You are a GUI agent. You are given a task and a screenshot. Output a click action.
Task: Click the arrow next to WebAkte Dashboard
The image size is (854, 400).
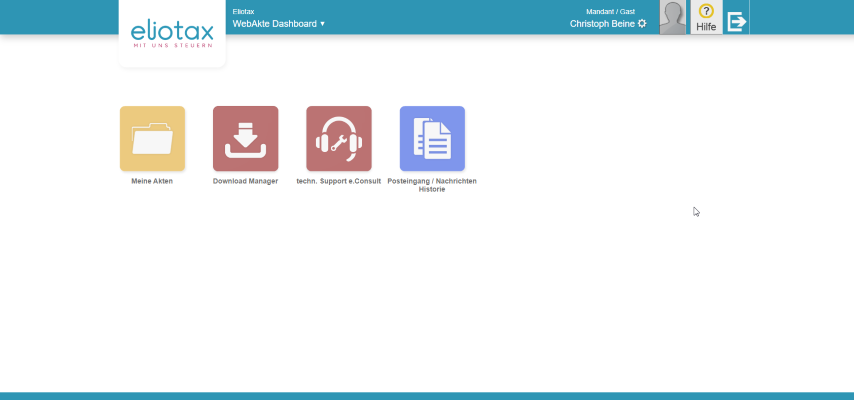coord(322,23)
